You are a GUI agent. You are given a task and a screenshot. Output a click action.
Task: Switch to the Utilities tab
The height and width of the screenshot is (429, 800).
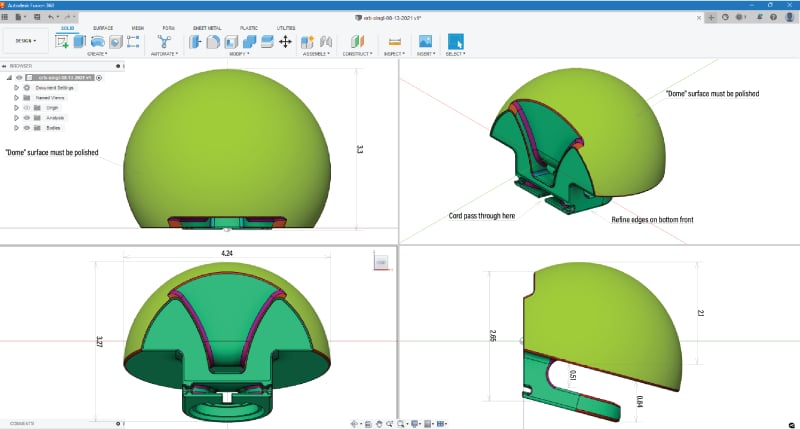[x=286, y=28]
